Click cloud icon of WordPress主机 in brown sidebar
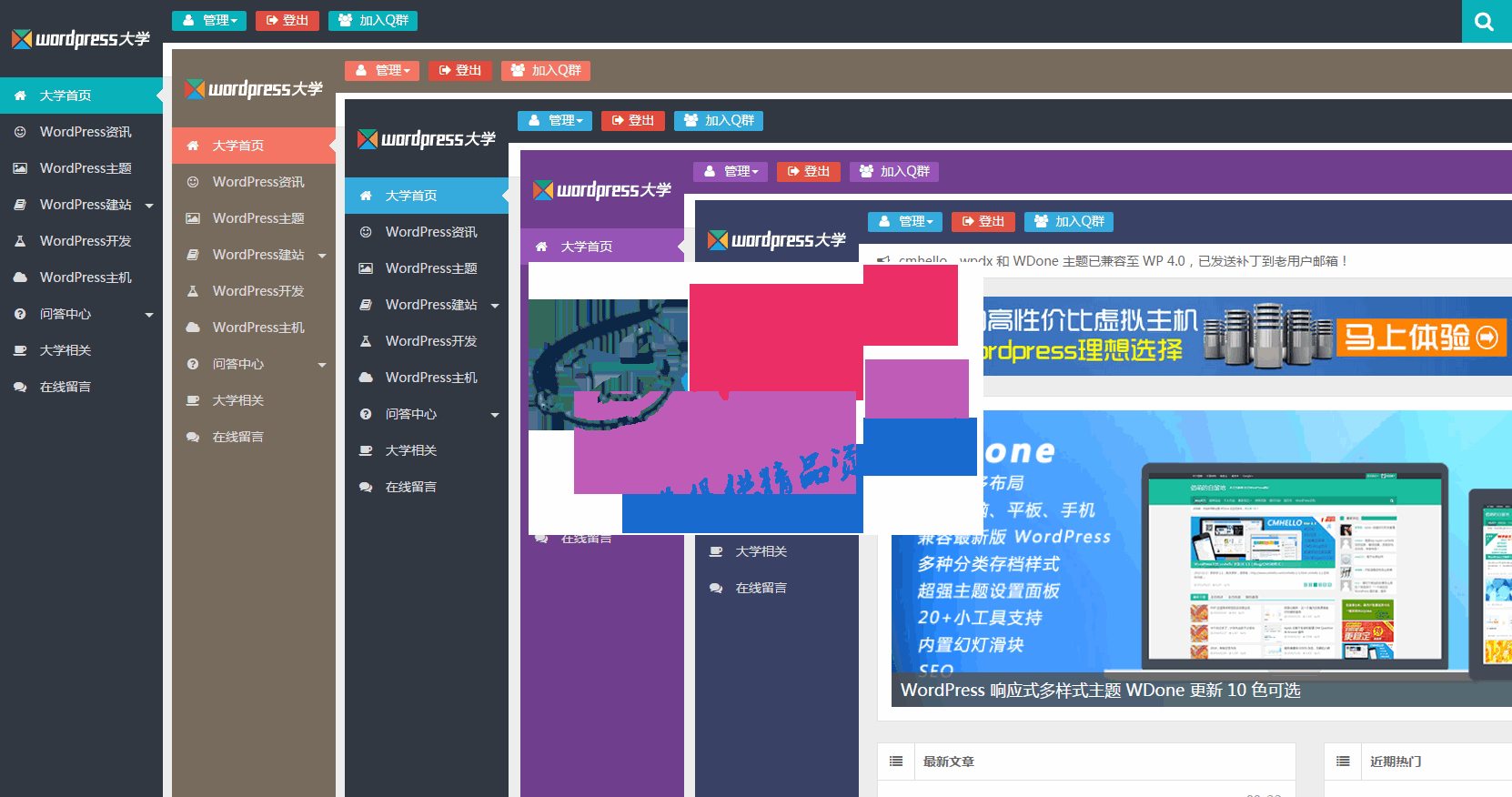This screenshot has height=797, width=1512. [193, 328]
